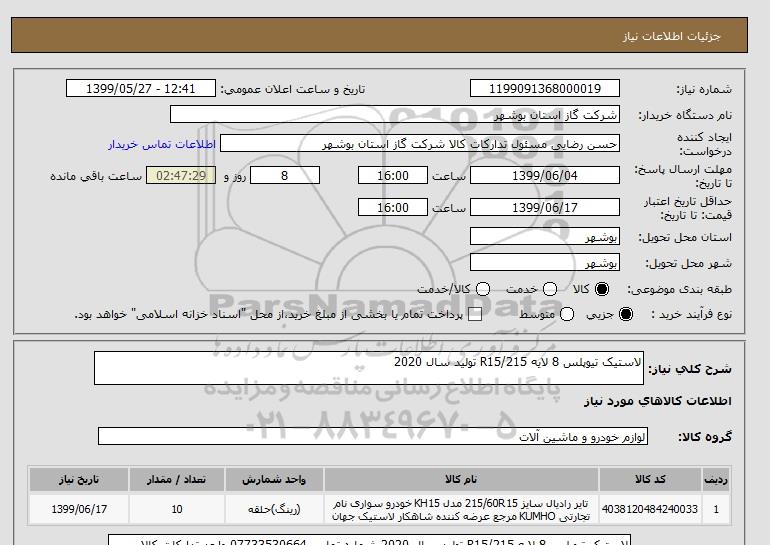Click quantity cell showing 10

(x=177, y=509)
